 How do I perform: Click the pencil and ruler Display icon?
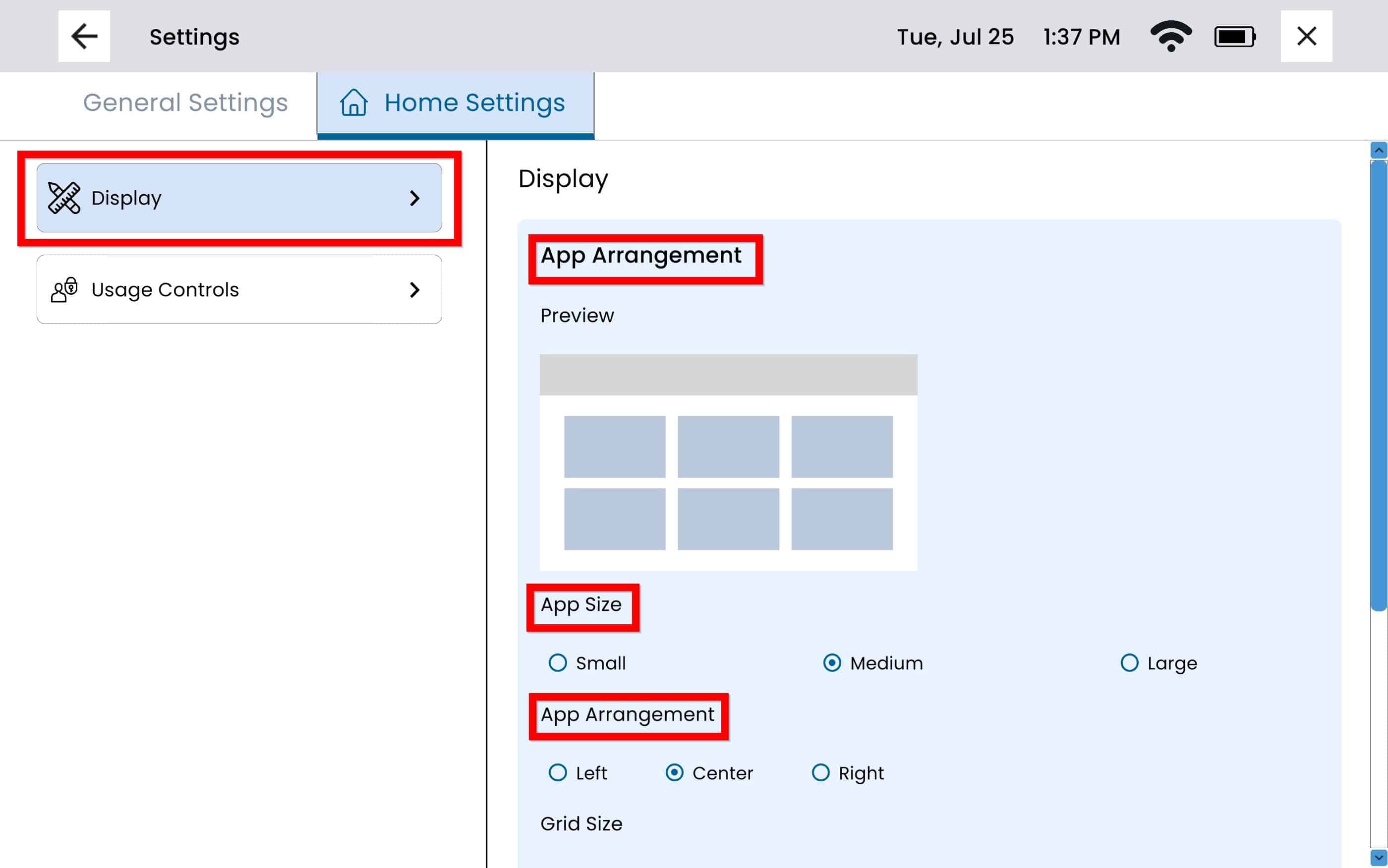[64, 198]
